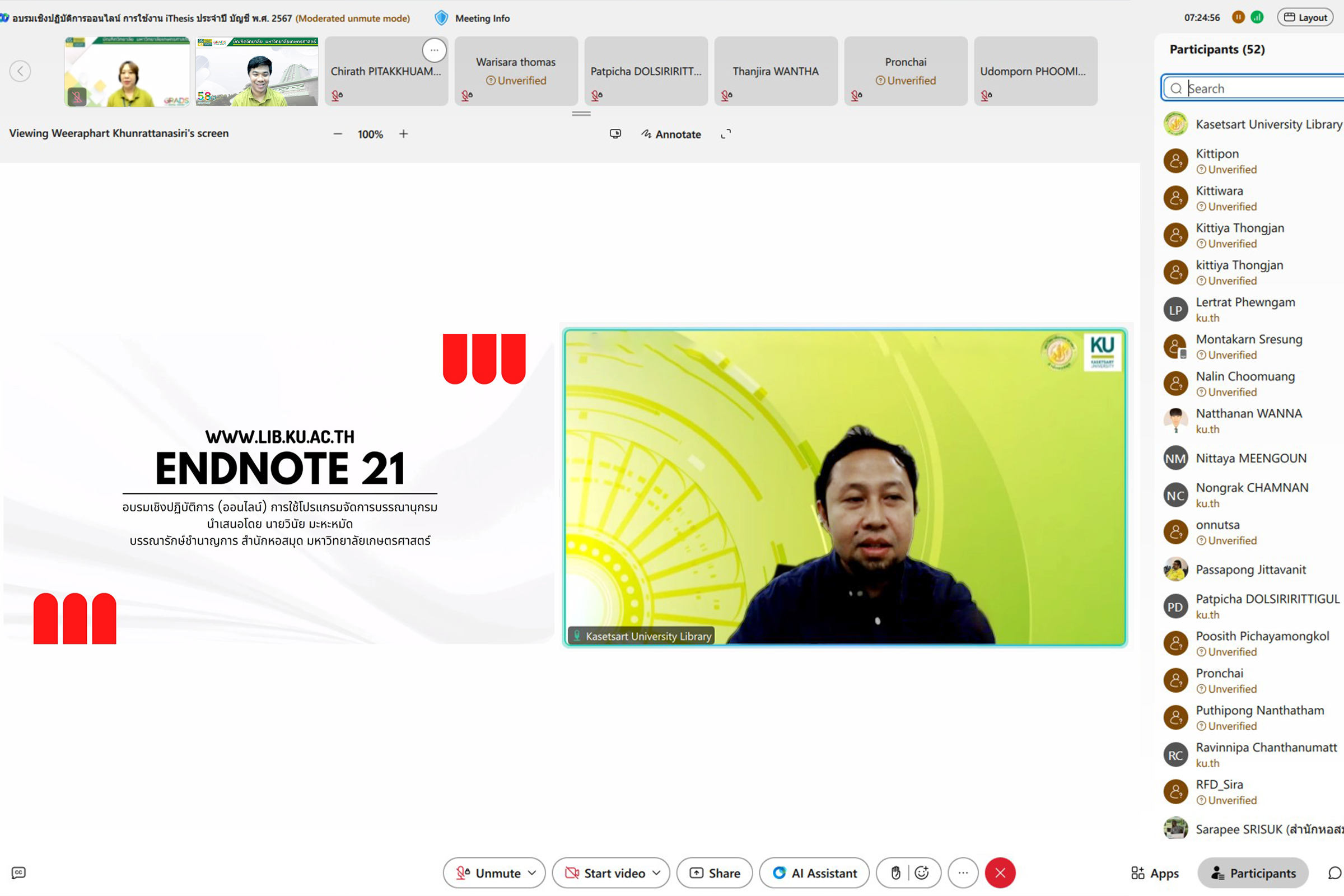
Task: Select Thanjira WANTHA participant tile
Action: (x=776, y=72)
